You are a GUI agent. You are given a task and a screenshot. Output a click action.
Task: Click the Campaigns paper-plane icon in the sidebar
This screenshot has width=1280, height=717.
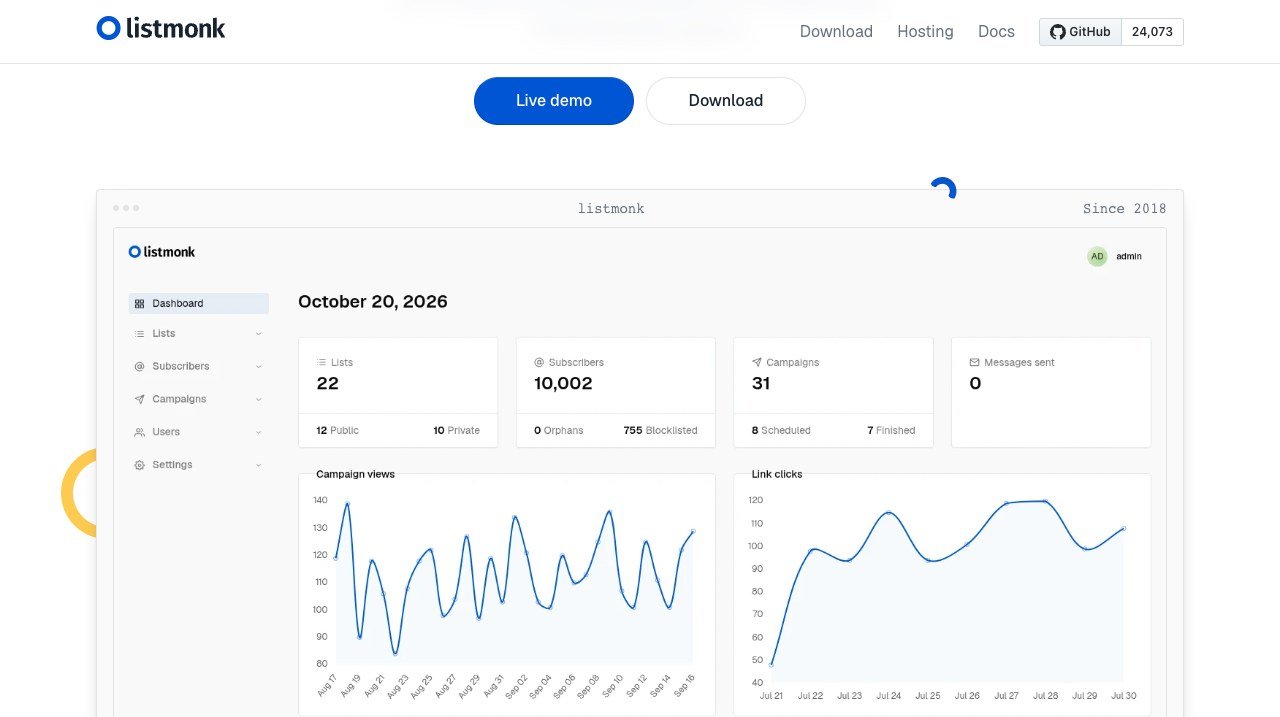click(139, 399)
